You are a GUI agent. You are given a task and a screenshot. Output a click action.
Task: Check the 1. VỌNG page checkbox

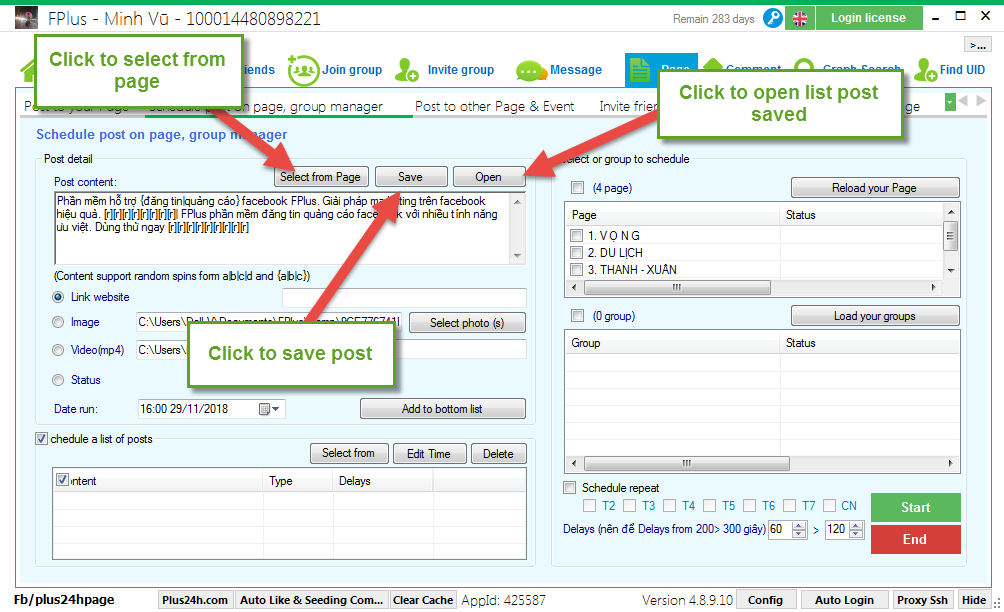(576, 236)
